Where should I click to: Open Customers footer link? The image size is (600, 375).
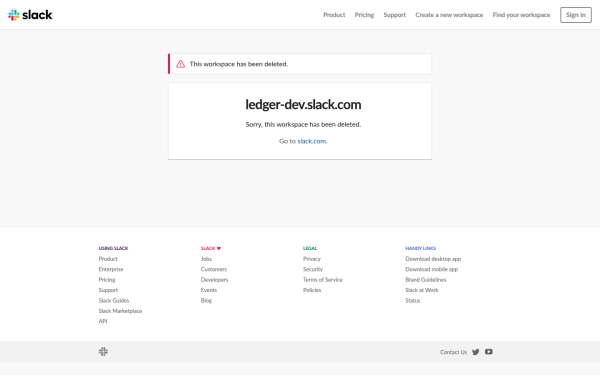pos(214,269)
